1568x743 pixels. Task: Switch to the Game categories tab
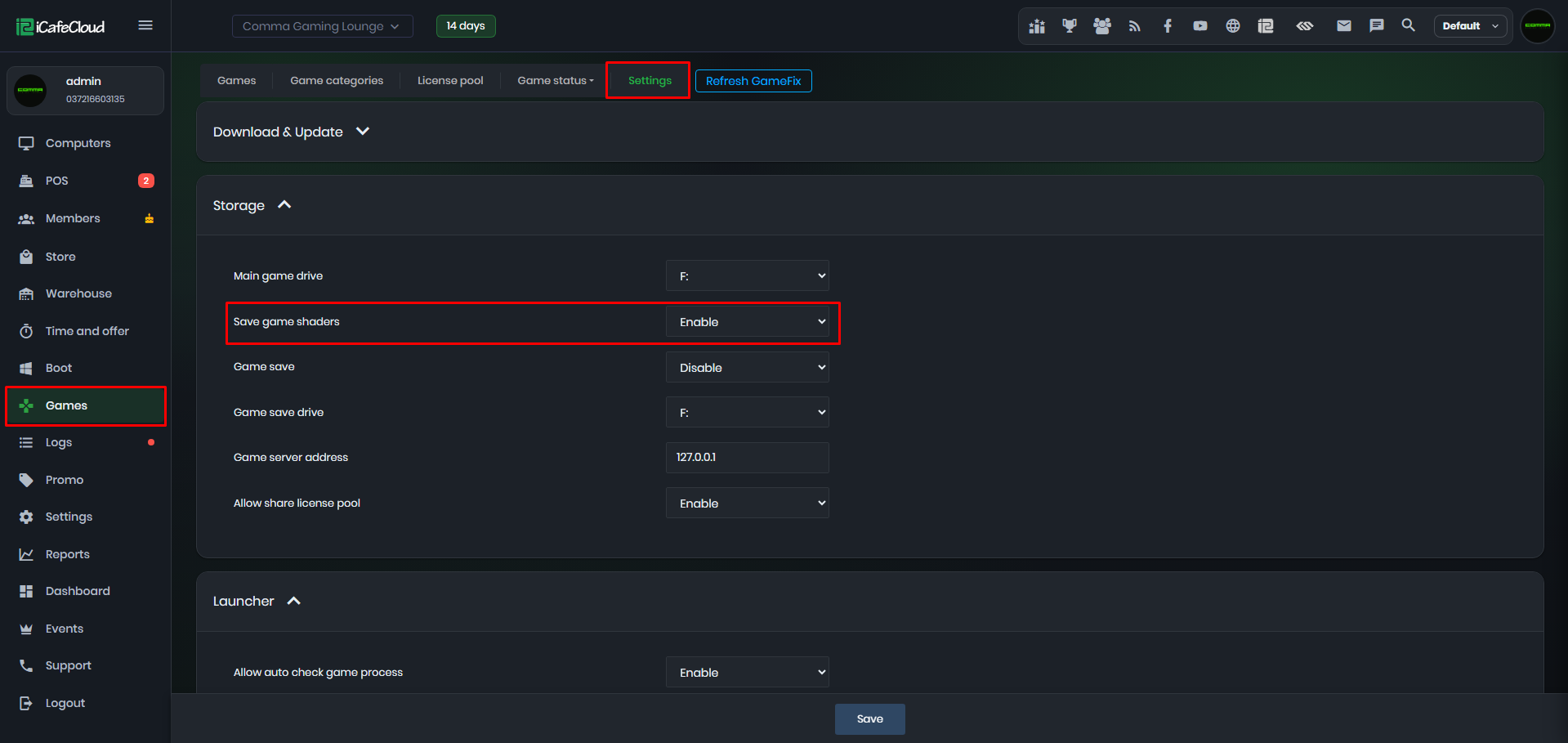point(337,80)
